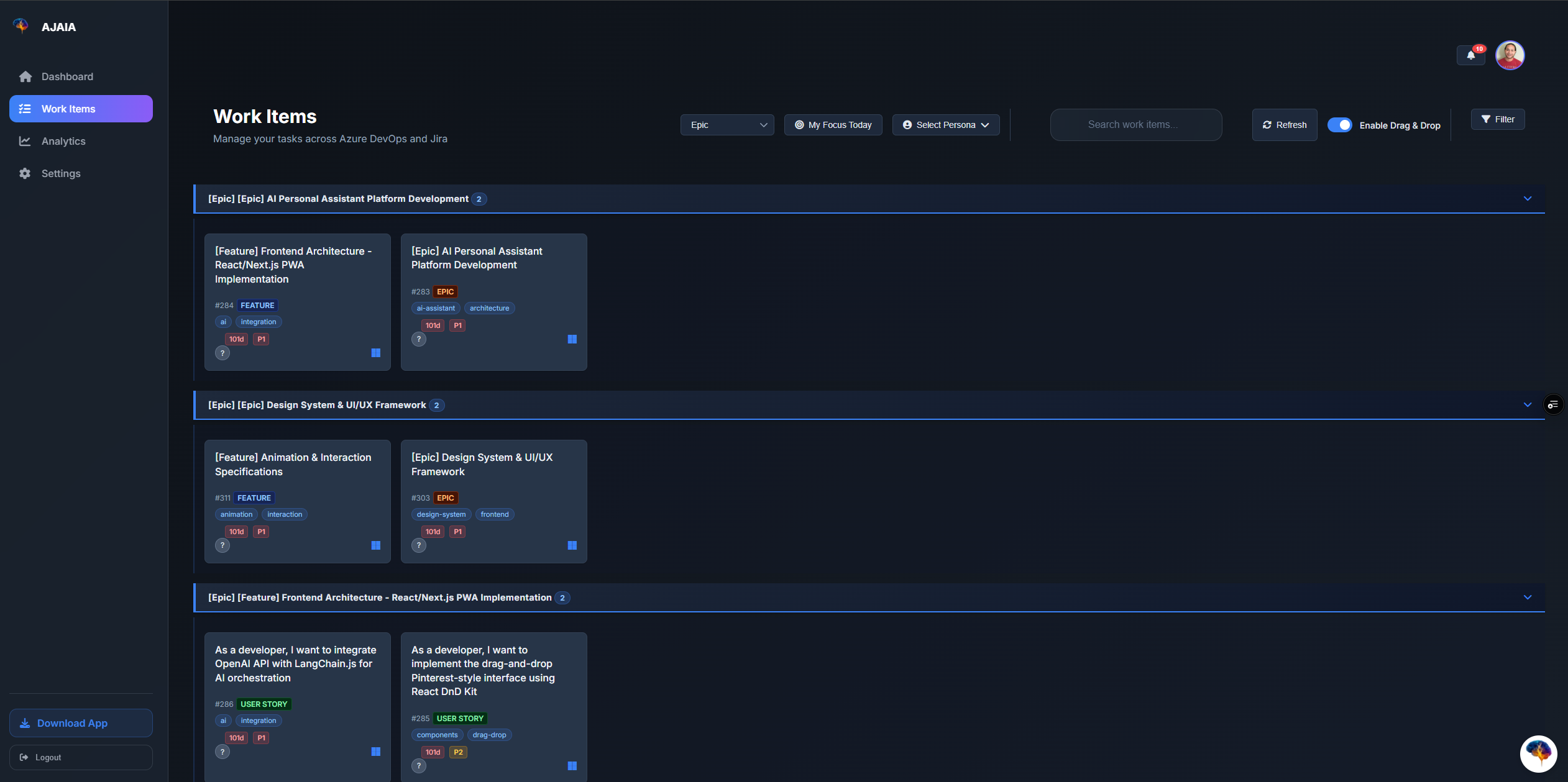Click the AJAIA logo icon in sidebar
This screenshot has width=1568, height=782.
21,25
